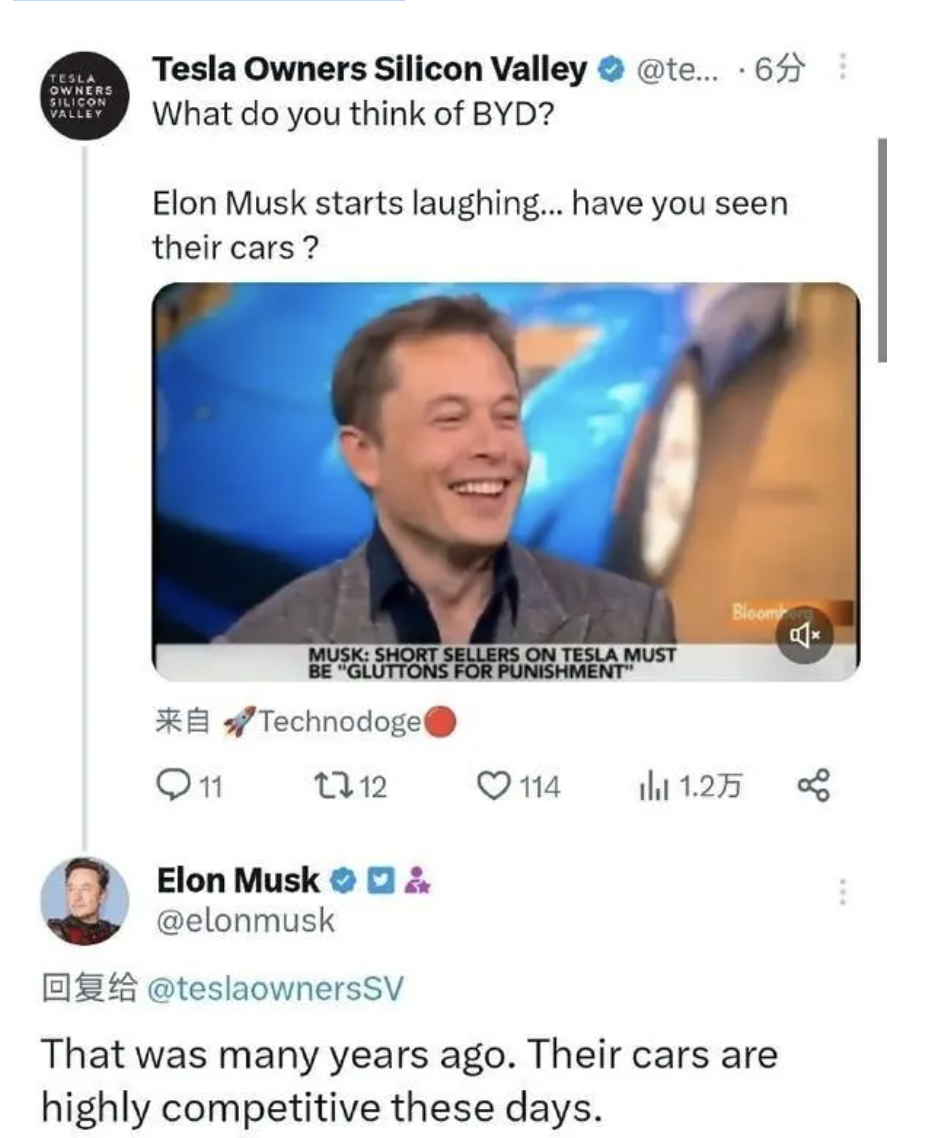The image size is (928, 1138).
Task: Click the vertical scrollbar on the right
Action: pyautogui.click(x=882, y=250)
